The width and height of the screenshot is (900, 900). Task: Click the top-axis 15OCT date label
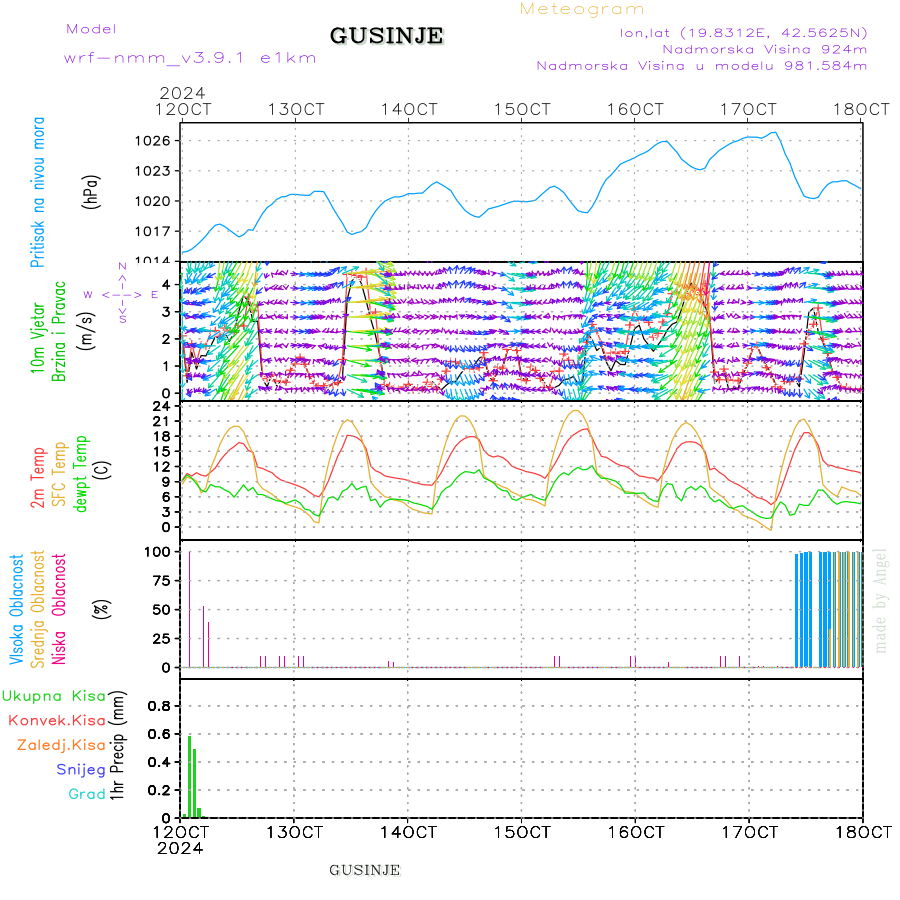(x=522, y=110)
